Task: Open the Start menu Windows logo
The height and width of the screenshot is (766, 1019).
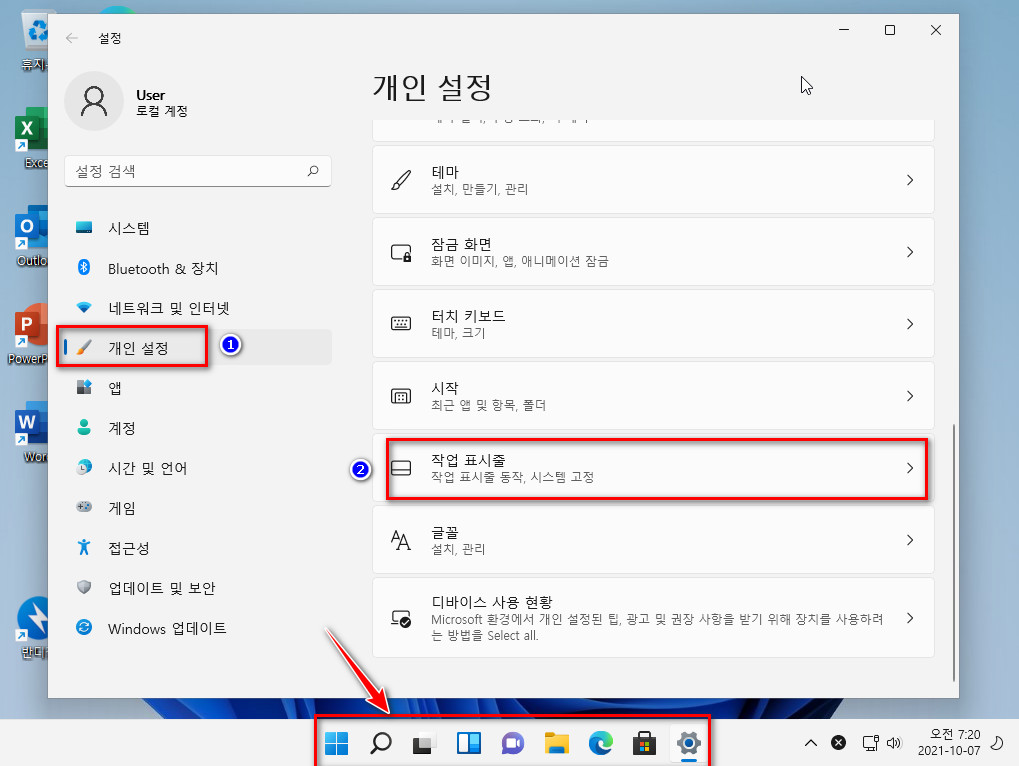Action: pos(337,743)
